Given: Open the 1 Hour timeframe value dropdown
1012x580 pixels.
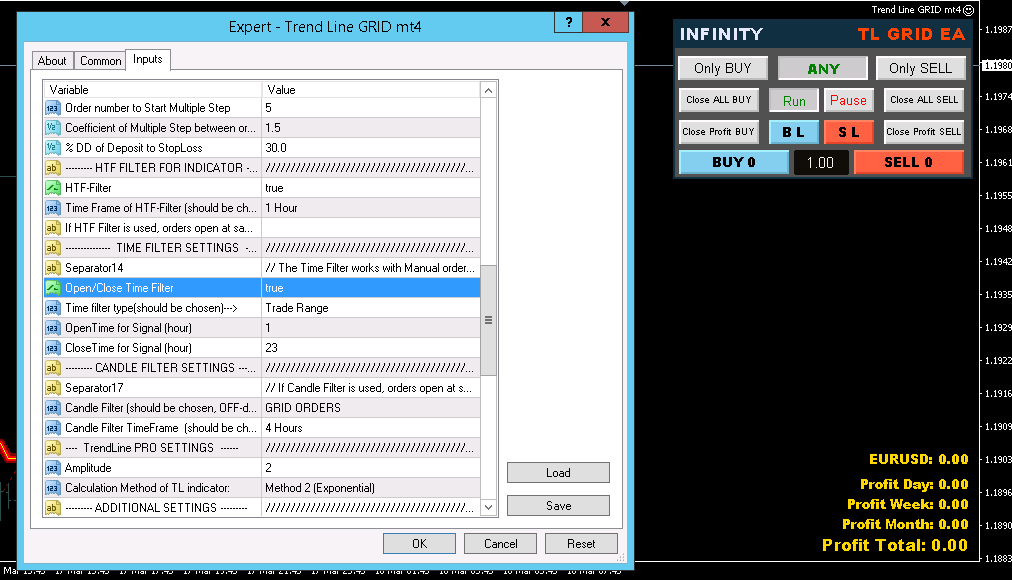Looking at the screenshot, I should (x=371, y=208).
